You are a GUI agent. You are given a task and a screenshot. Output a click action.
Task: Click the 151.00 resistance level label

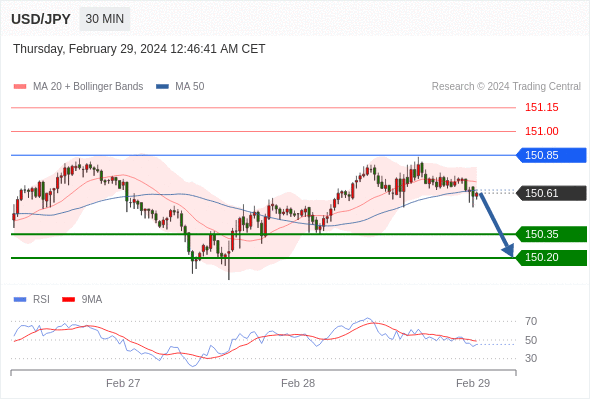[x=542, y=131]
